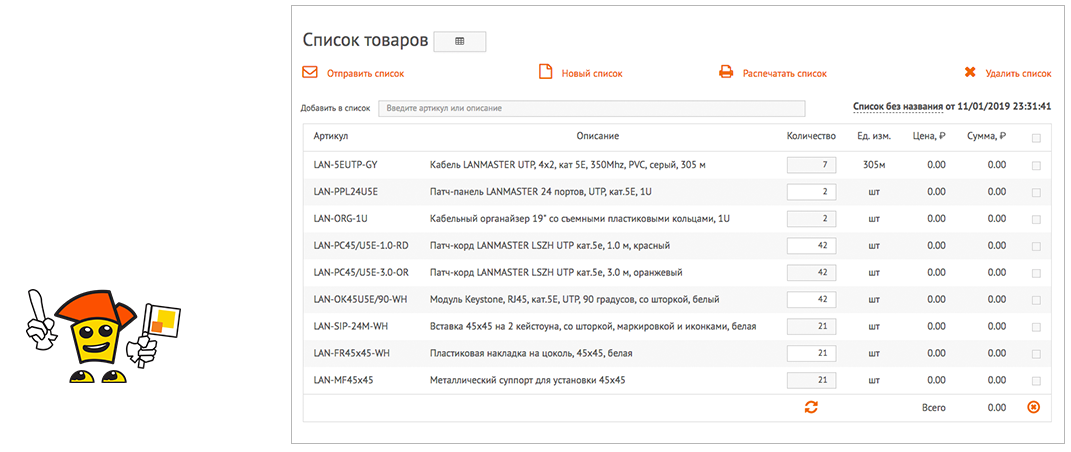Screen dimensions: 1071x452
Task: Select checkbox for LAN-MF45x45 row
Action: (x=1035, y=380)
